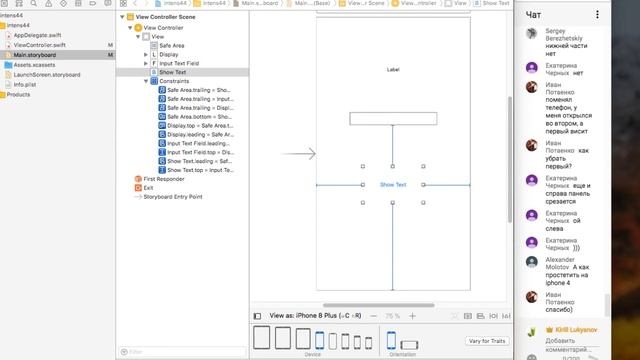Image resolution: width=640 pixels, height=360 pixels.
Task: Go forward with the jump bar right chevron
Action: (x=146, y=3)
